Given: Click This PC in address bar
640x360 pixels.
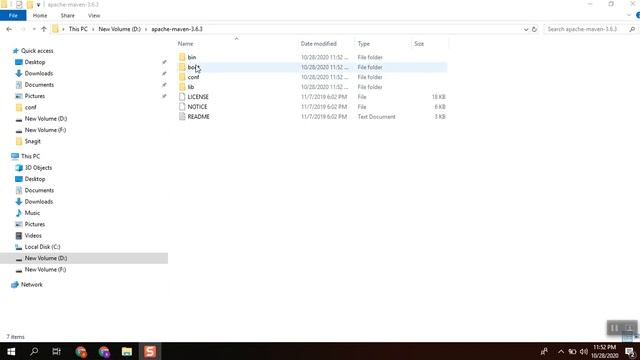Looking at the screenshot, I should point(78,29).
